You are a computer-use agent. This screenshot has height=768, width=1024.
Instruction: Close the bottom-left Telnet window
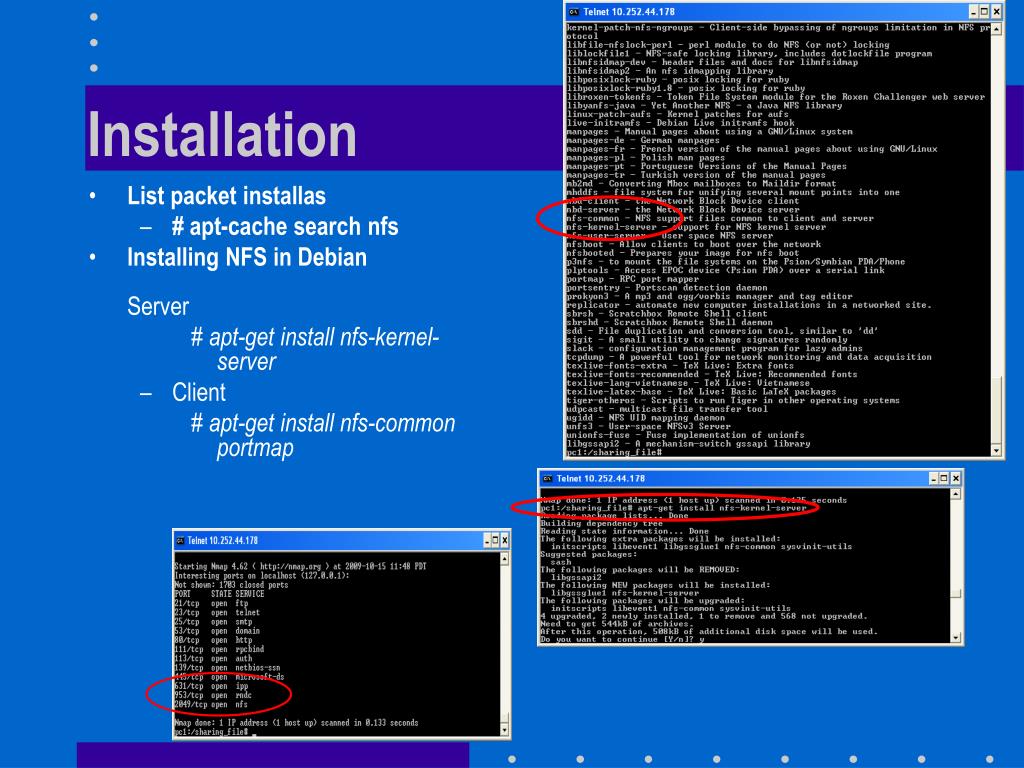[504, 541]
